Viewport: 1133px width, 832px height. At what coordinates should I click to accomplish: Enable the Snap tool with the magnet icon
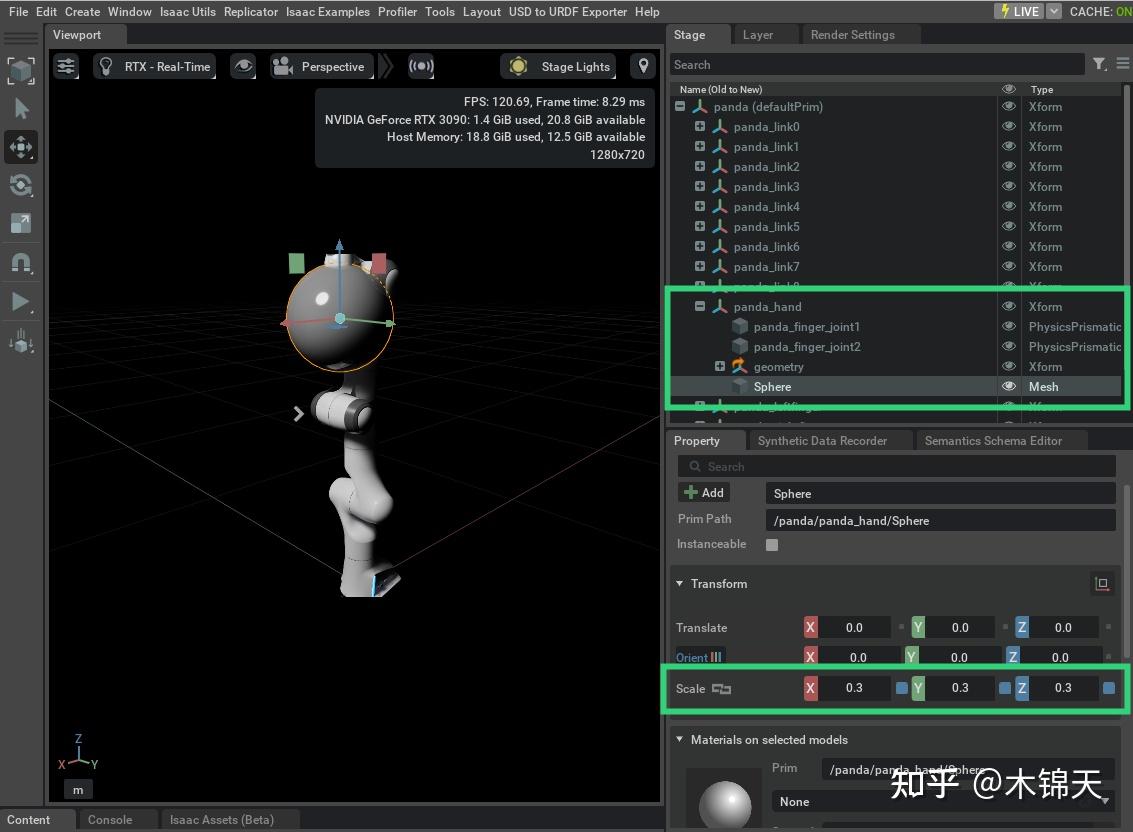click(22, 263)
